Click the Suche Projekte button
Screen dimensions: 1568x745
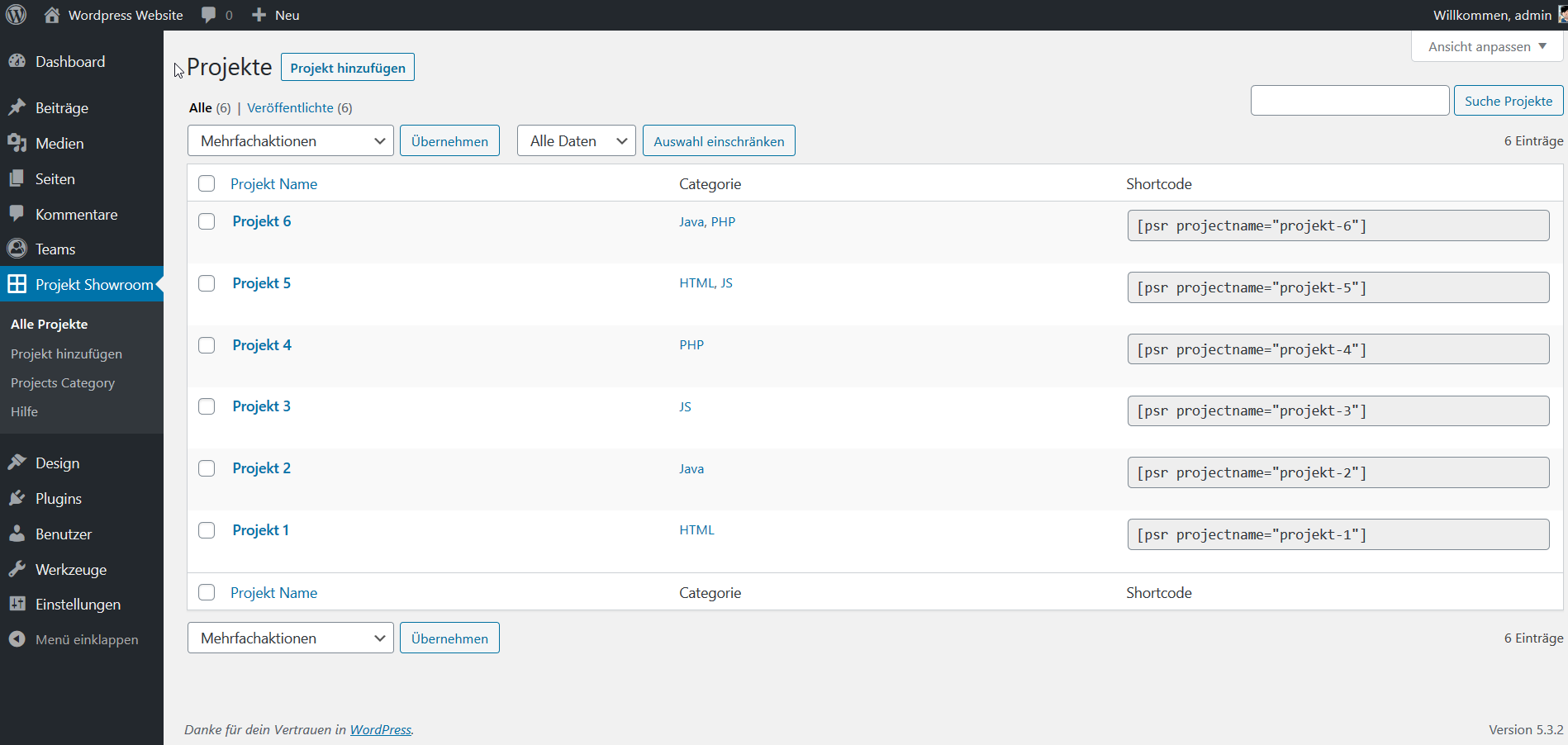[x=1509, y=101]
